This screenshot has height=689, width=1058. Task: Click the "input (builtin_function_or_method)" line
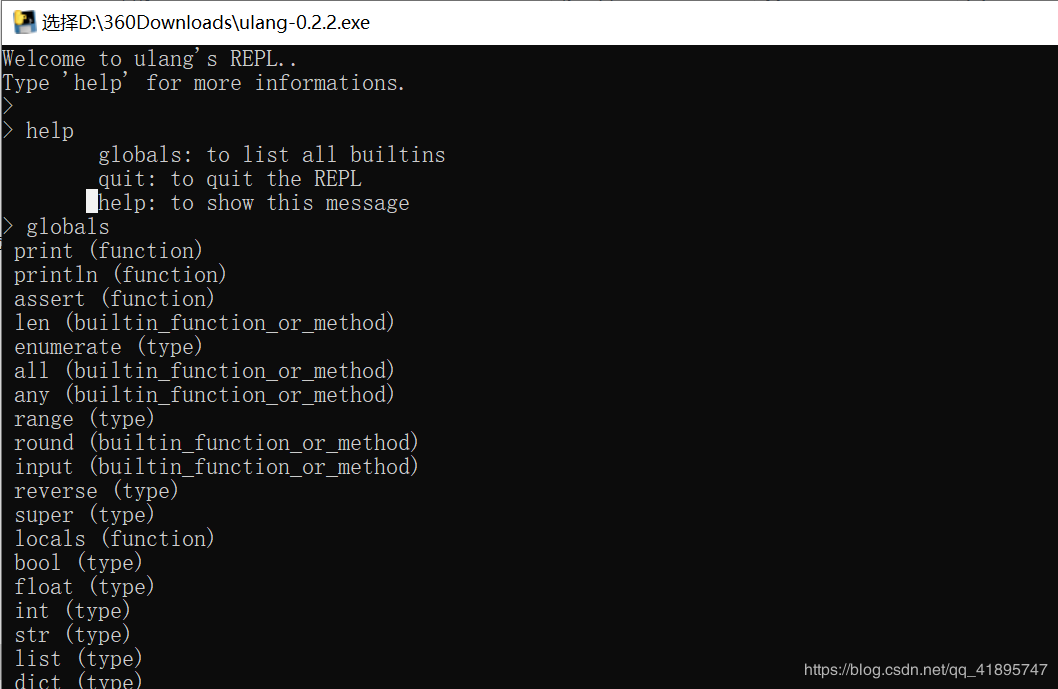point(216,467)
